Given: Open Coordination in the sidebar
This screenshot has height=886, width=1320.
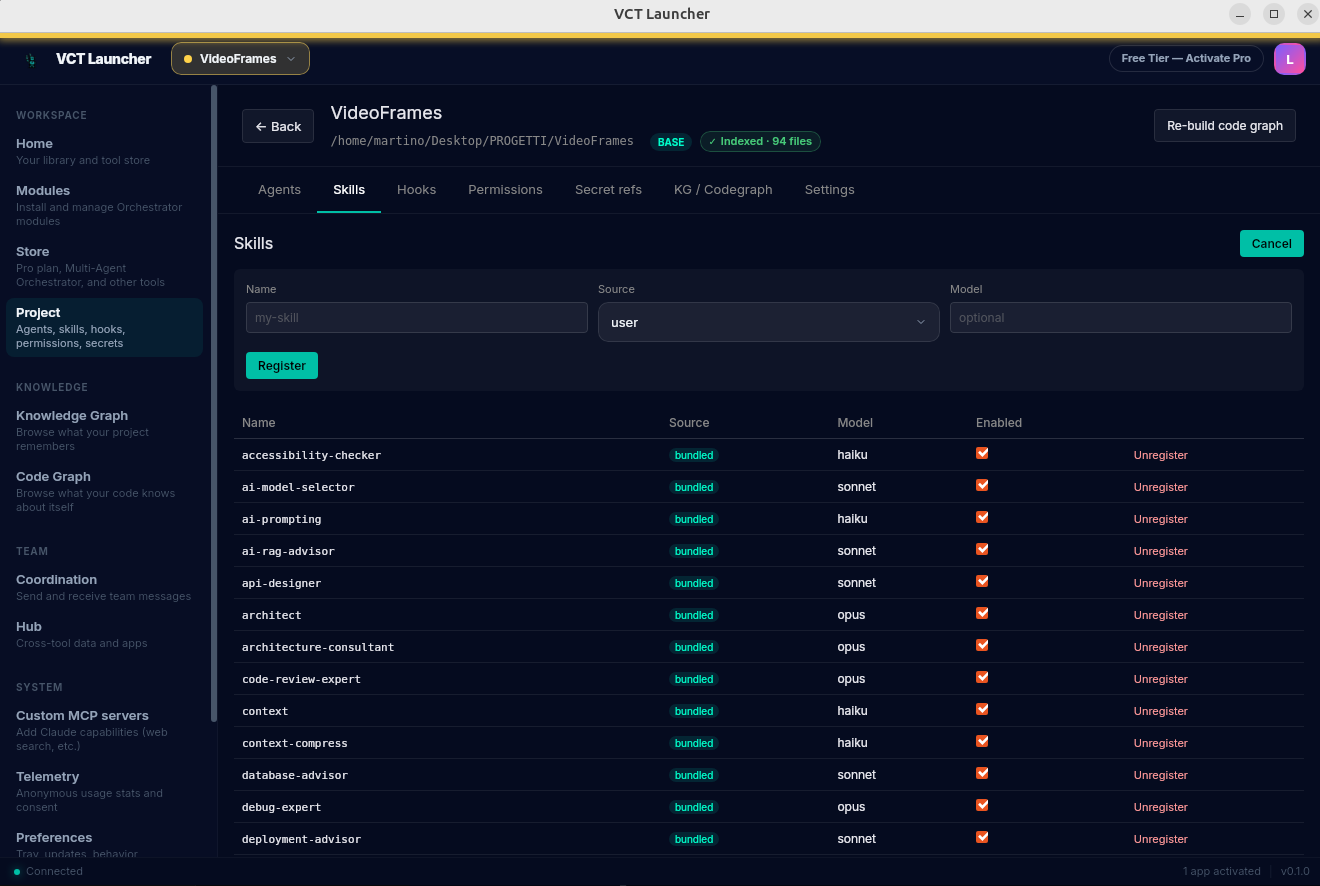Looking at the screenshot, I should 104,587.
